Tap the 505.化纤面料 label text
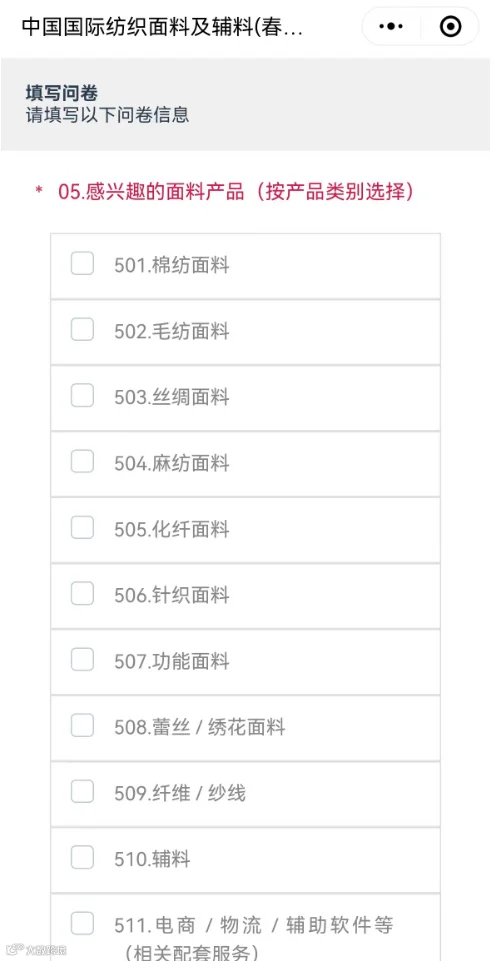 click(x=172, y=530)
